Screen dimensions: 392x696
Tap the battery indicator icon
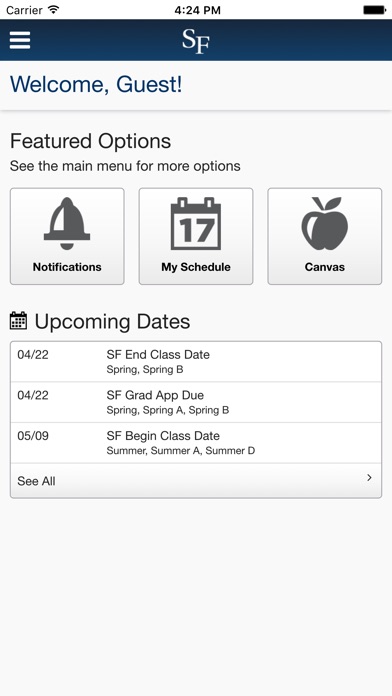(374, 9)
